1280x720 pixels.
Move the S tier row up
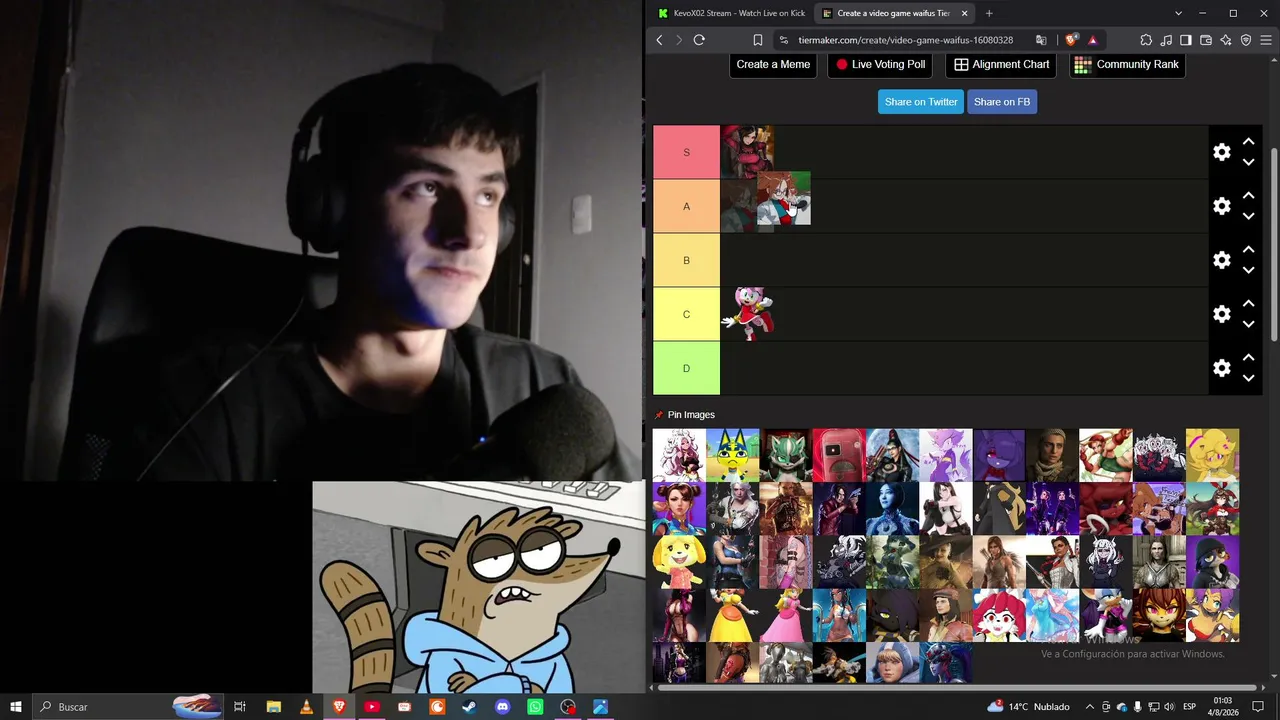[1248, 142]
